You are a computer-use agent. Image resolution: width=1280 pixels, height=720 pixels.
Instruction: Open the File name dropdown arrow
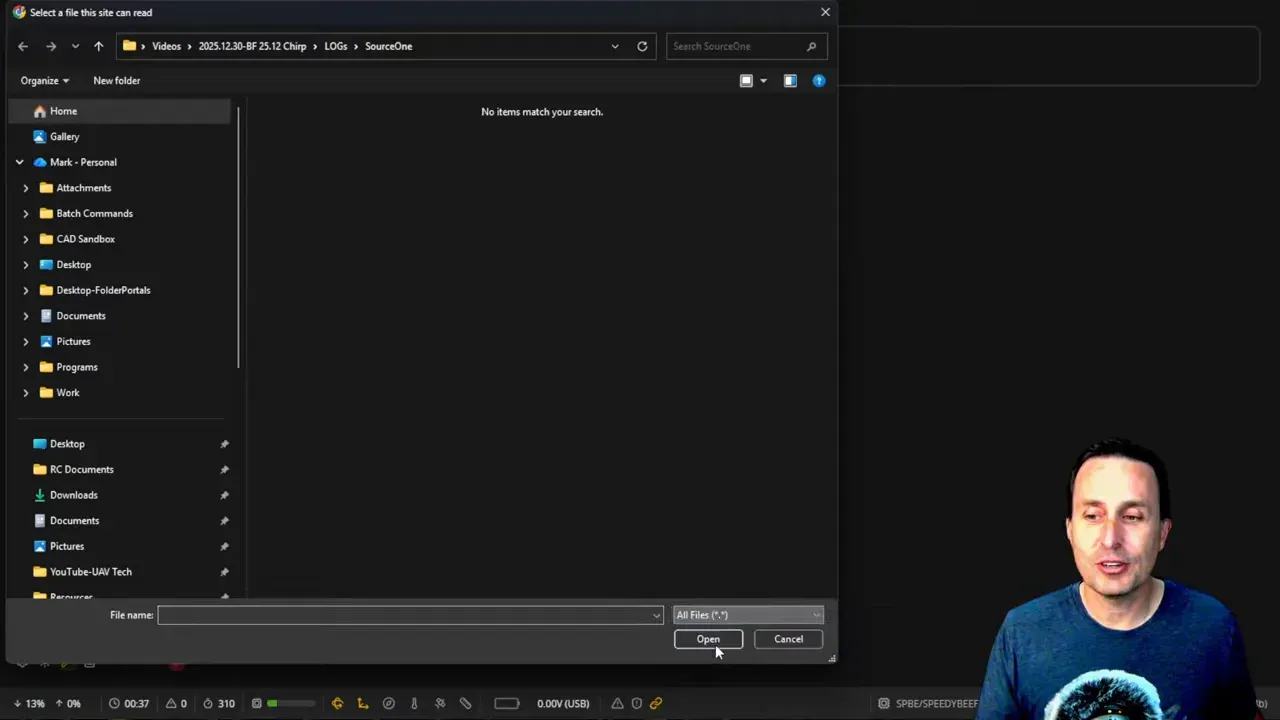click(656, 615)
